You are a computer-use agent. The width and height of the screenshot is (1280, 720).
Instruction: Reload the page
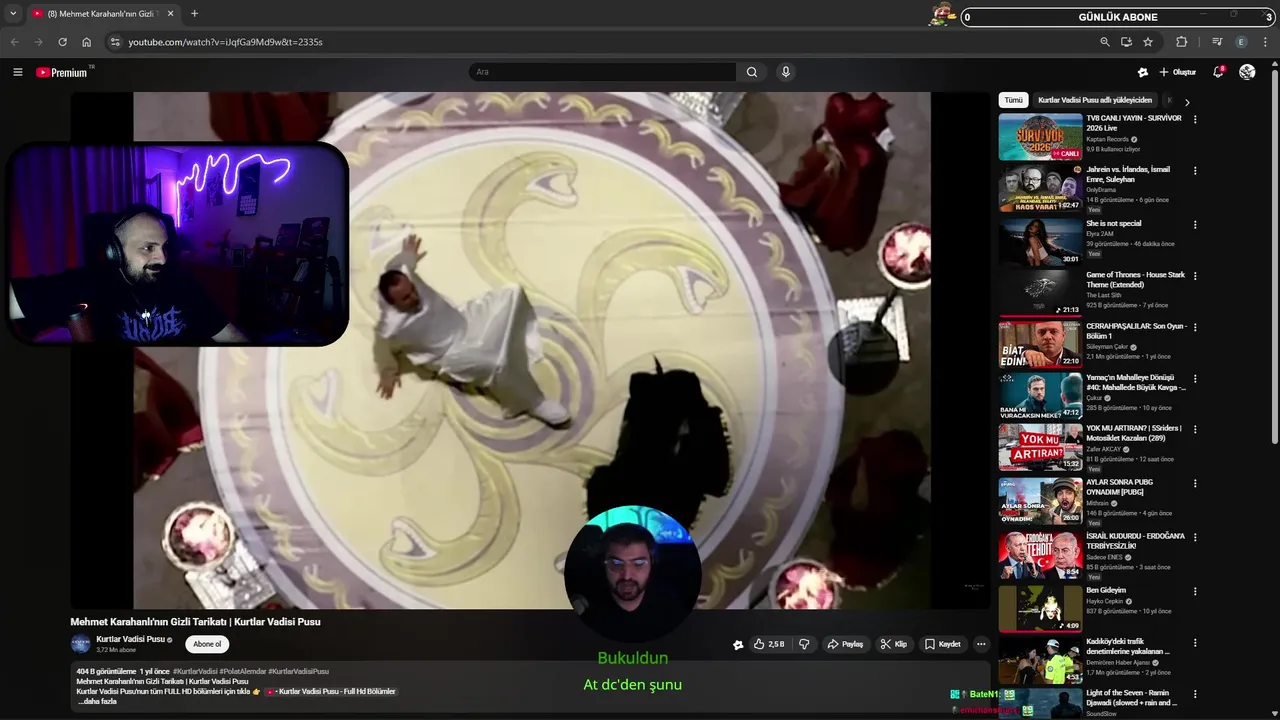click(x=62, y=42)
